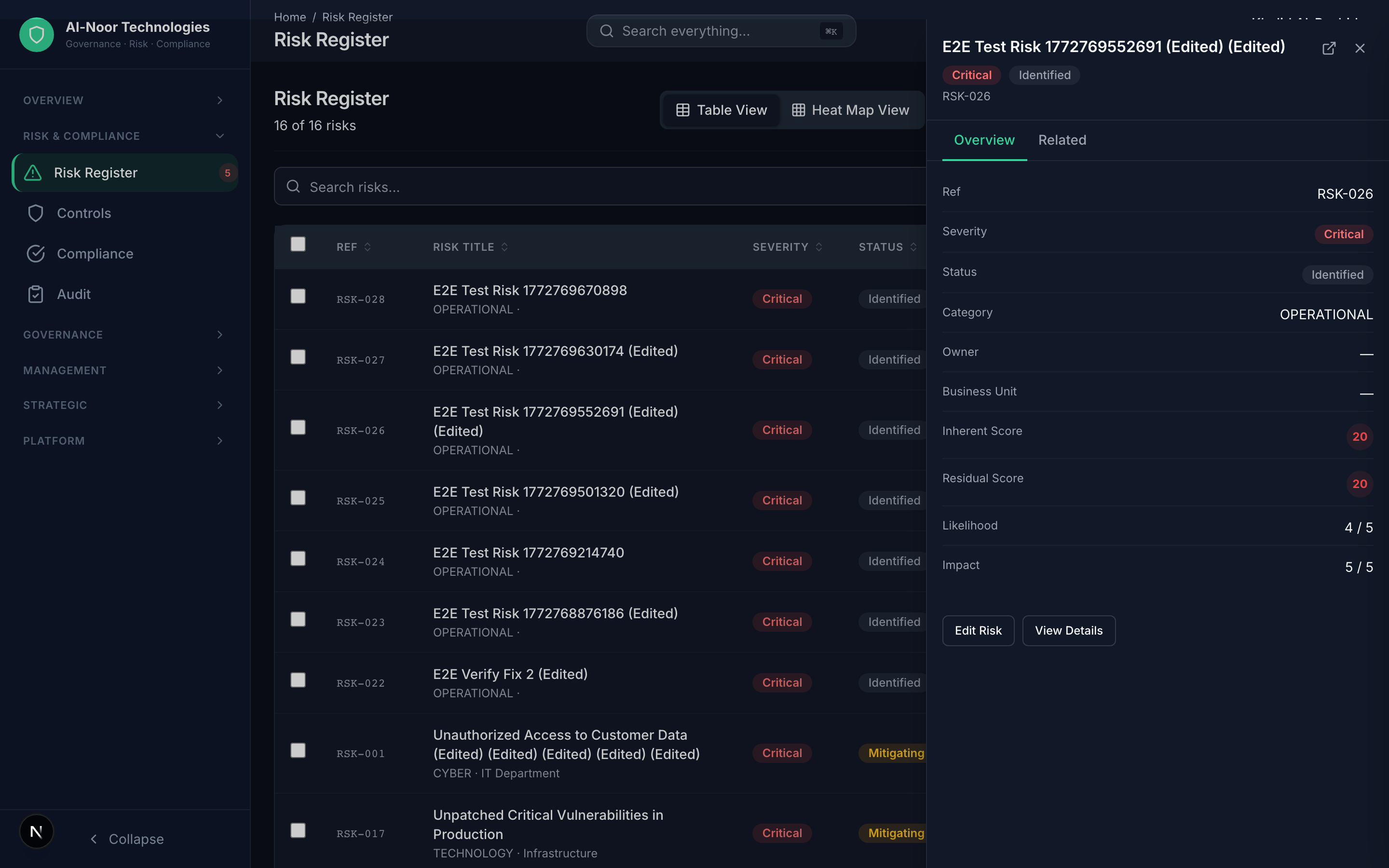Open Controls shield icon in sidebar
The height and width of the screenshot is (868, 1389).
click(36, 213)
